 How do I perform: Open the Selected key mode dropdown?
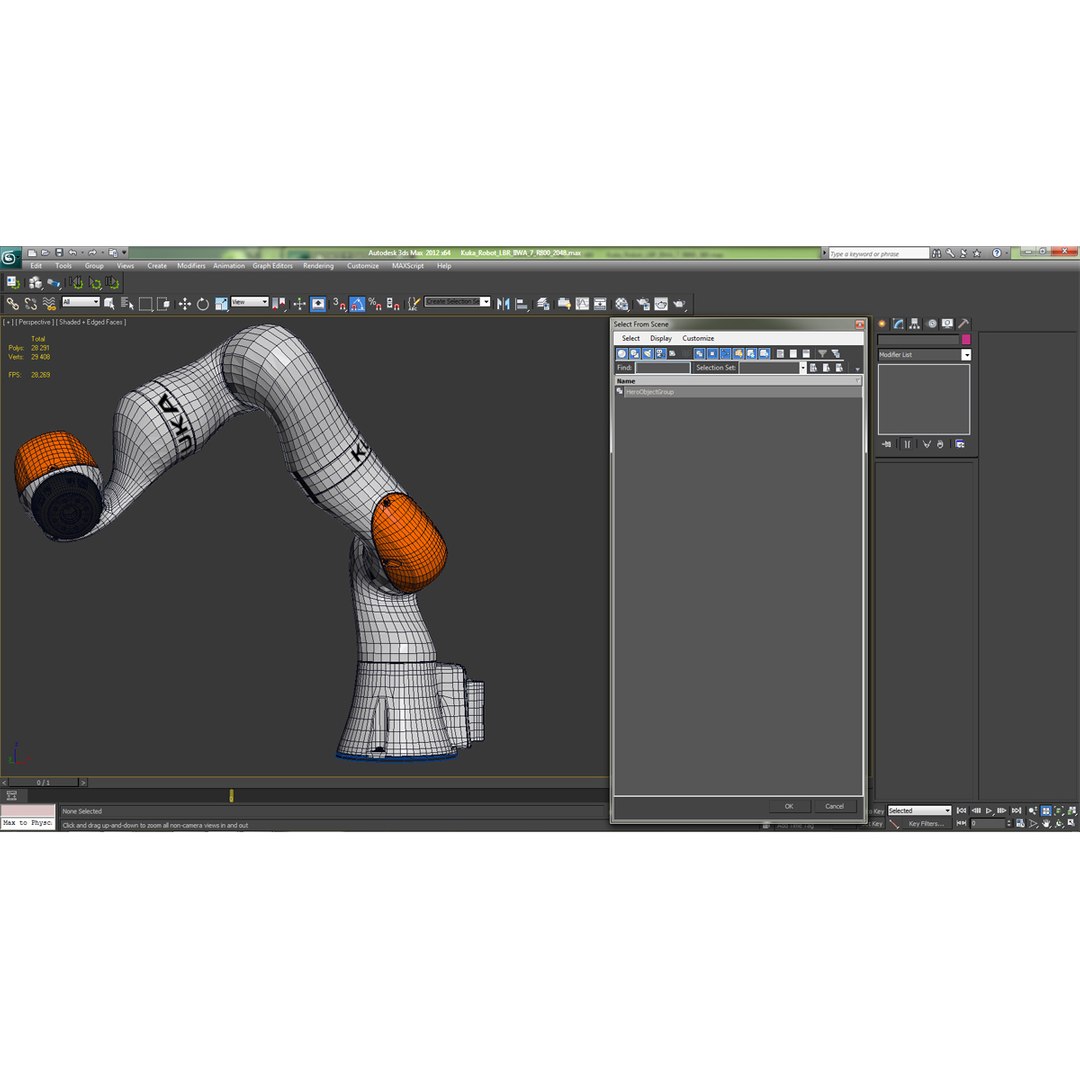919,811
